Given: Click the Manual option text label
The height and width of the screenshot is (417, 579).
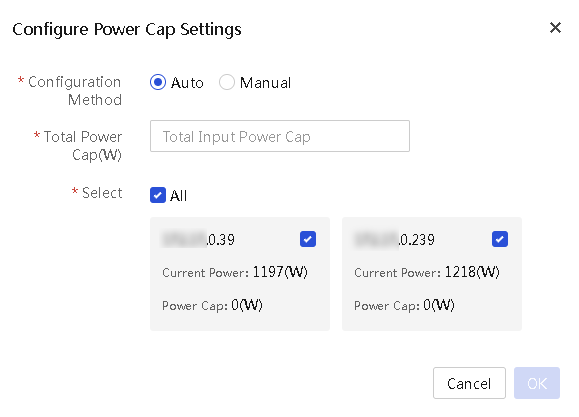Looking at the screenshot, I should click(265, 82).
